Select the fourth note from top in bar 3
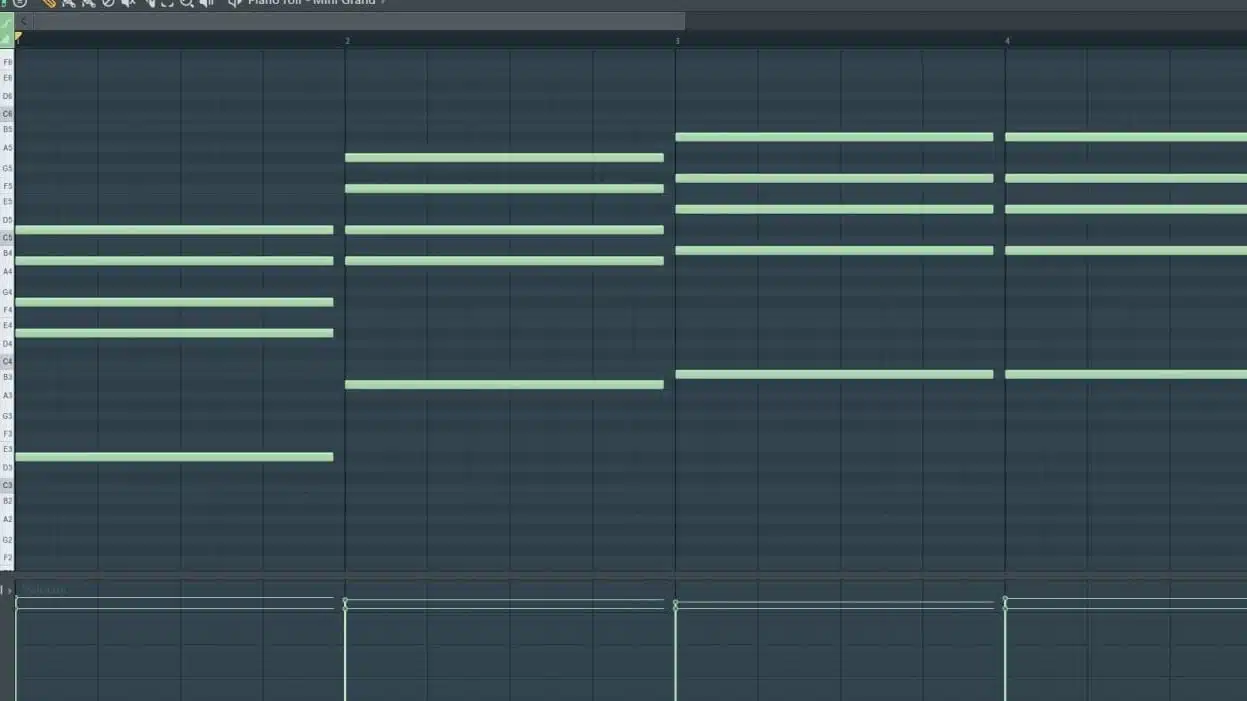The image size is (1247, 701). [834, 250]
